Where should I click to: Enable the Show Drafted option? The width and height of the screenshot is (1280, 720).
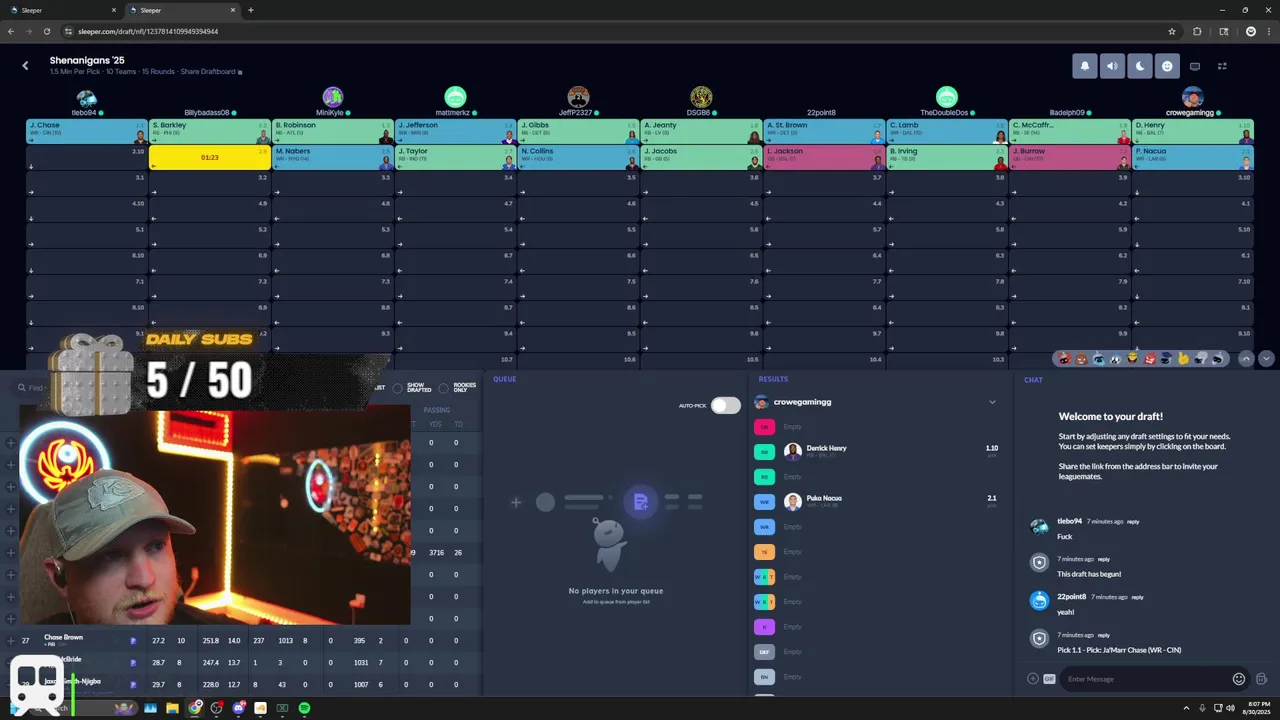pyautogui.click(x=397, y=387)
